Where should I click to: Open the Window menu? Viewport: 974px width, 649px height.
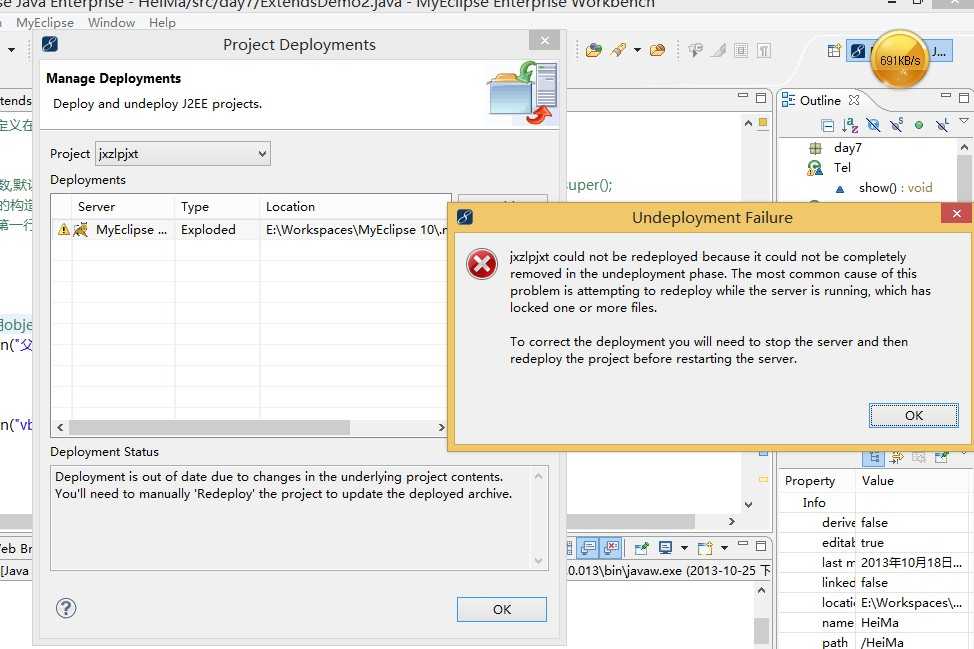click(111, 22)
